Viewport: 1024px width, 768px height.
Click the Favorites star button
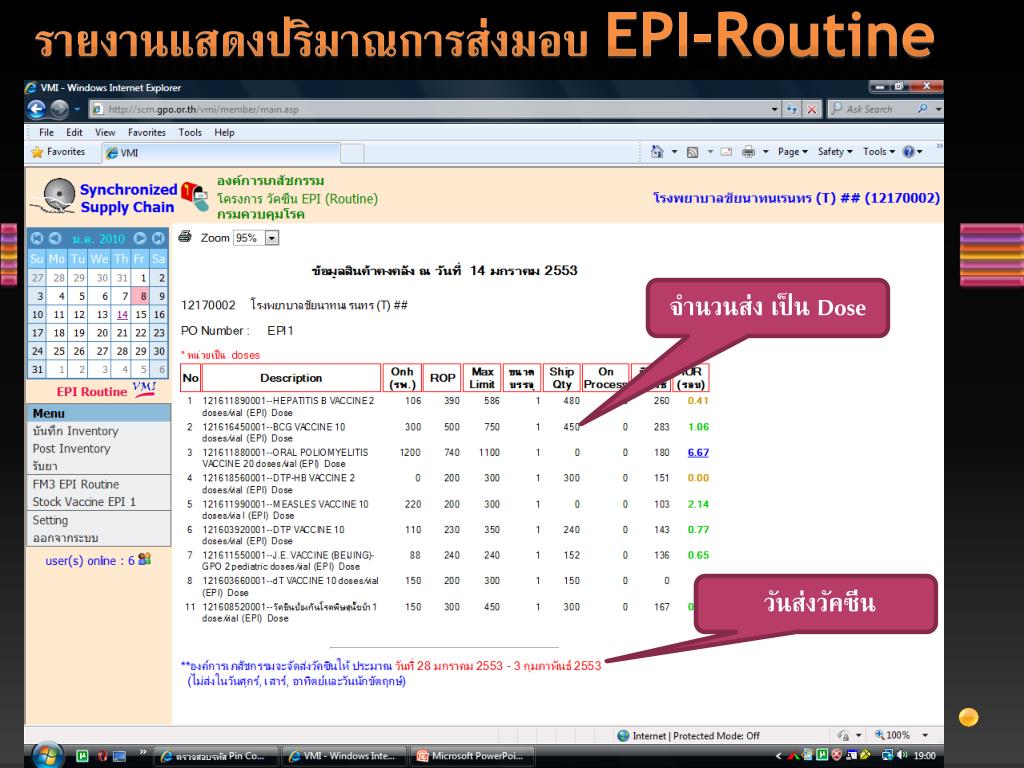pos(59,152)
